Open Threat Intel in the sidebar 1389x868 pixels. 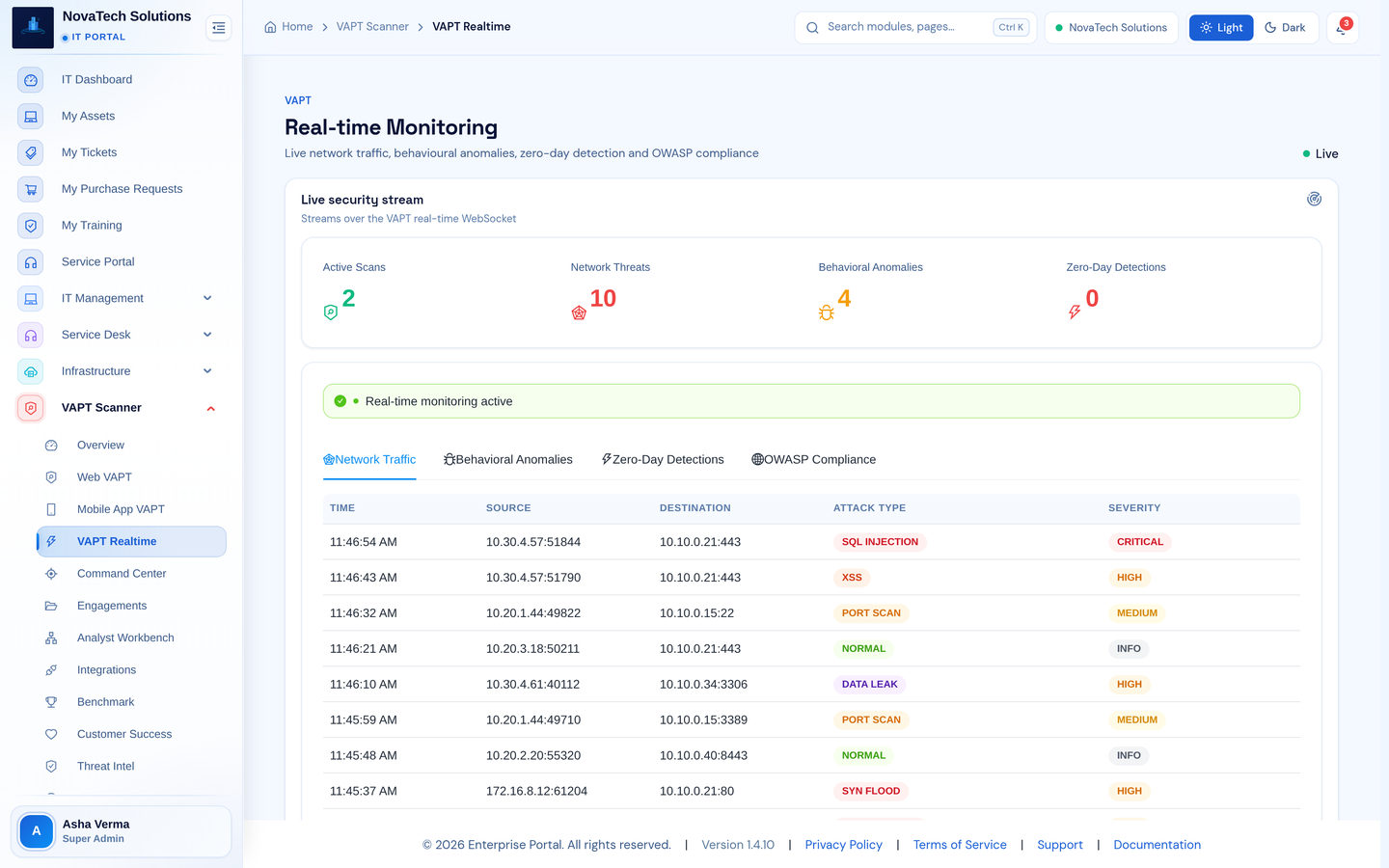click(x=131, y=767)
